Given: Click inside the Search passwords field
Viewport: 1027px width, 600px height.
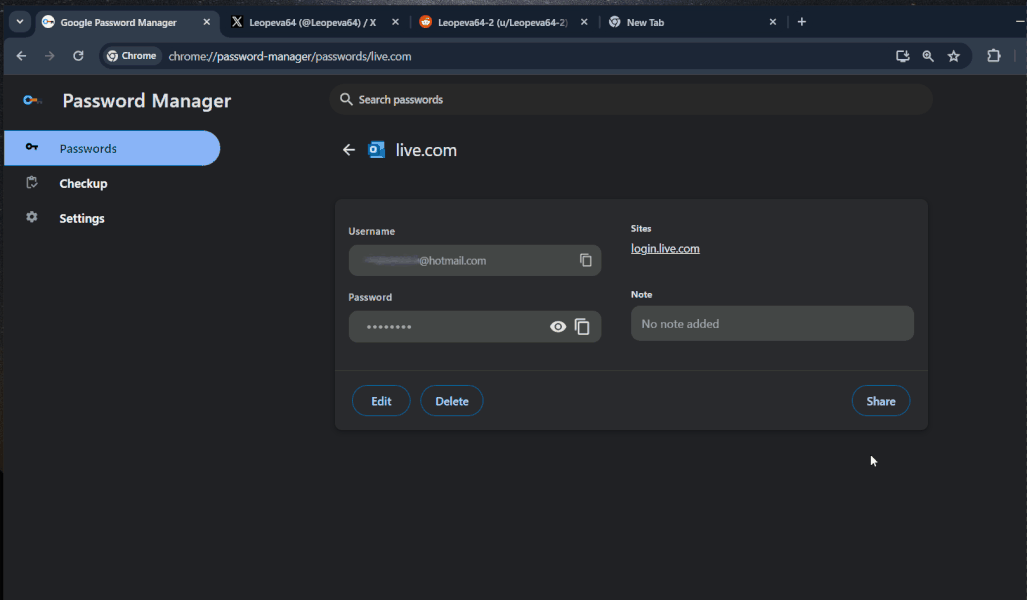Looking at the screenshot, I should pos(630,99).
